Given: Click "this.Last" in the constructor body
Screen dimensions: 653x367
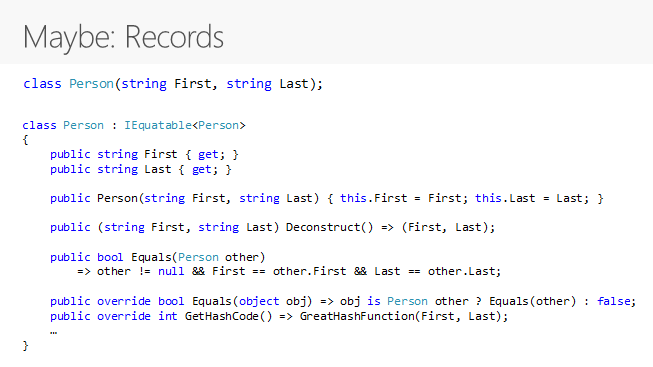Looking at the screenshot, I should (505, 198).
